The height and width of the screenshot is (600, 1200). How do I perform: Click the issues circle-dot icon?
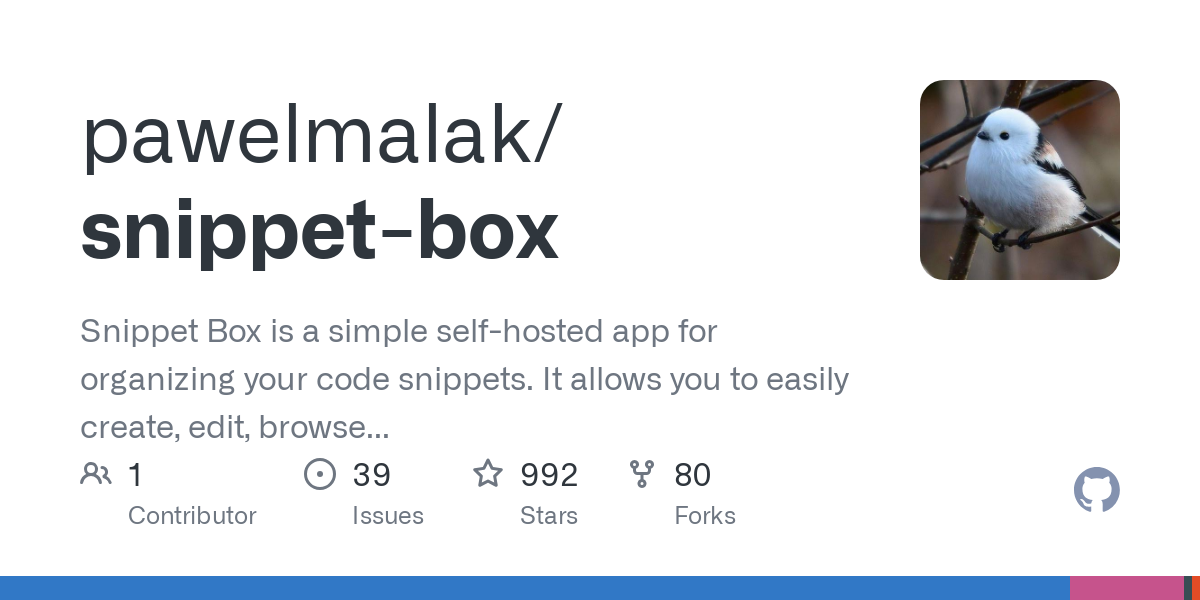tap(320, 474)
